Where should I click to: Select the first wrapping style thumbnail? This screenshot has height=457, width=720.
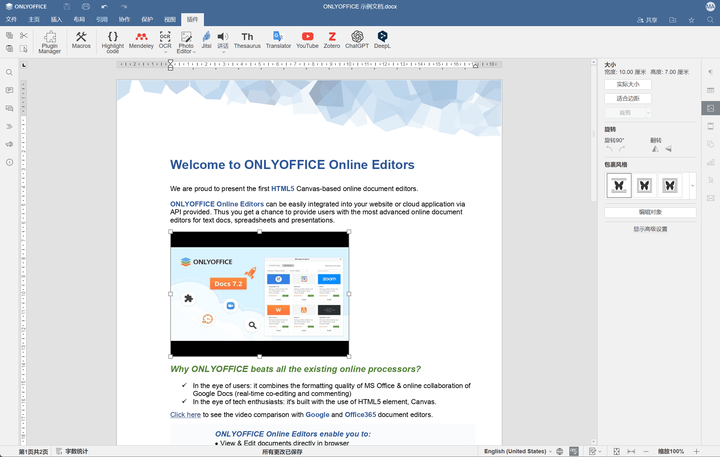click(619, 186)
